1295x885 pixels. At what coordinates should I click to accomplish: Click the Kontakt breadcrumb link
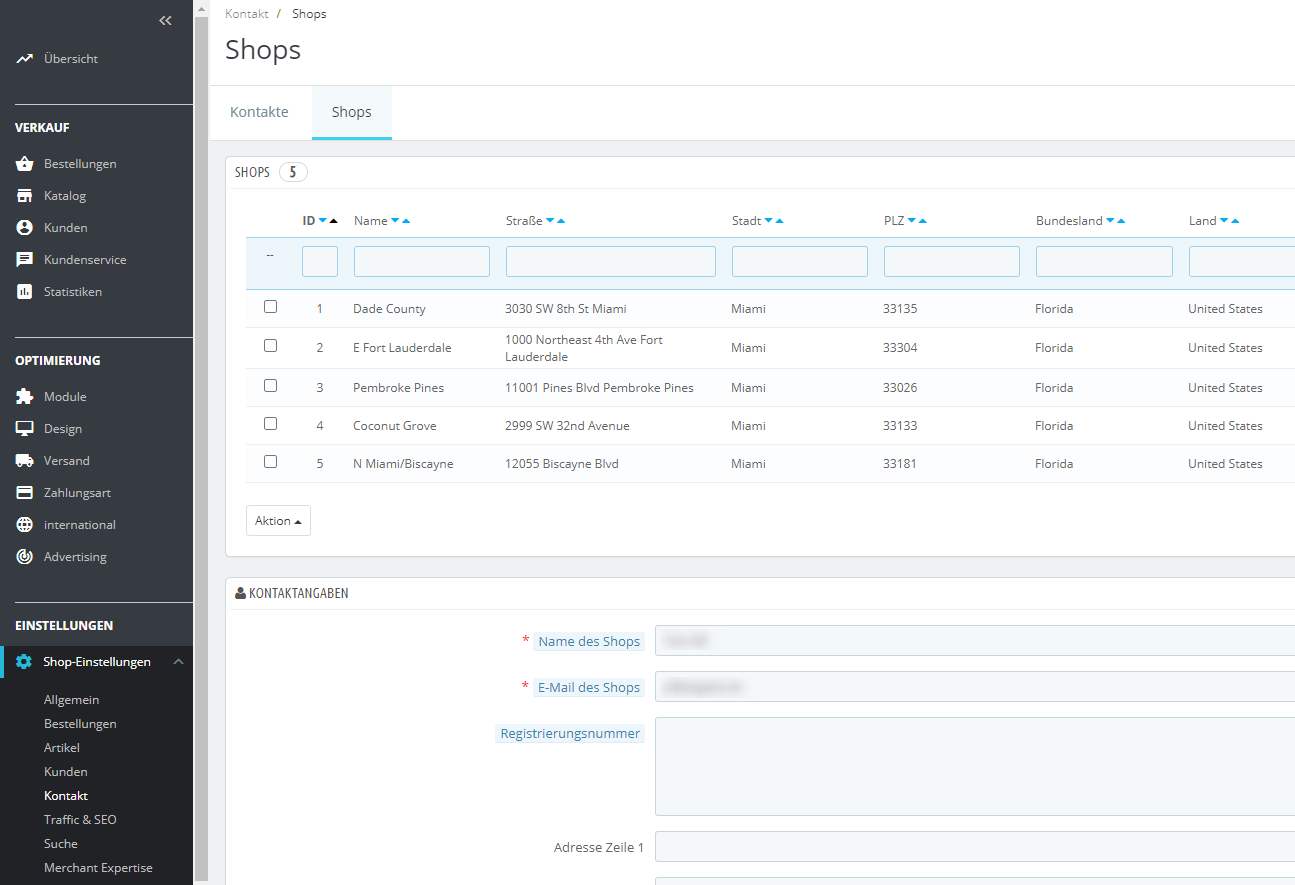click(x=246, y=14)
